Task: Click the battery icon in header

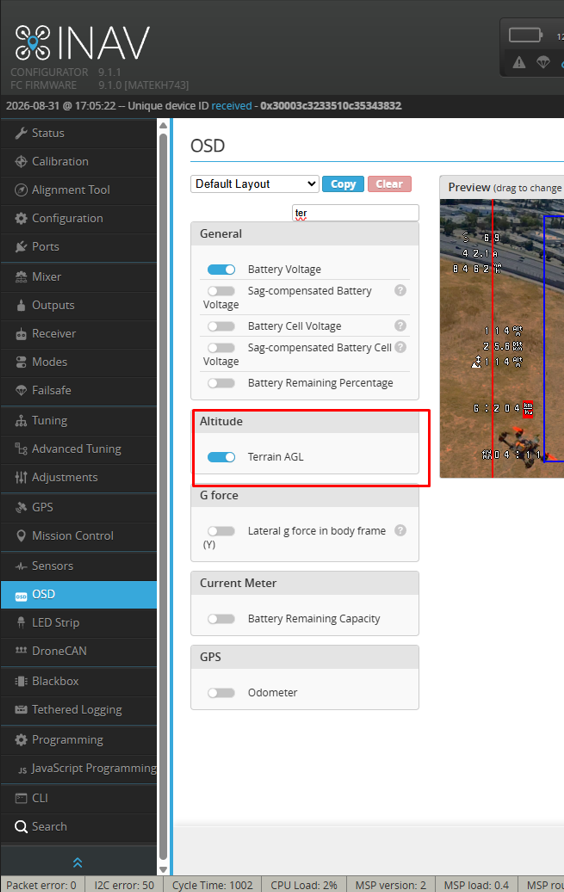Action: (526, 35)
